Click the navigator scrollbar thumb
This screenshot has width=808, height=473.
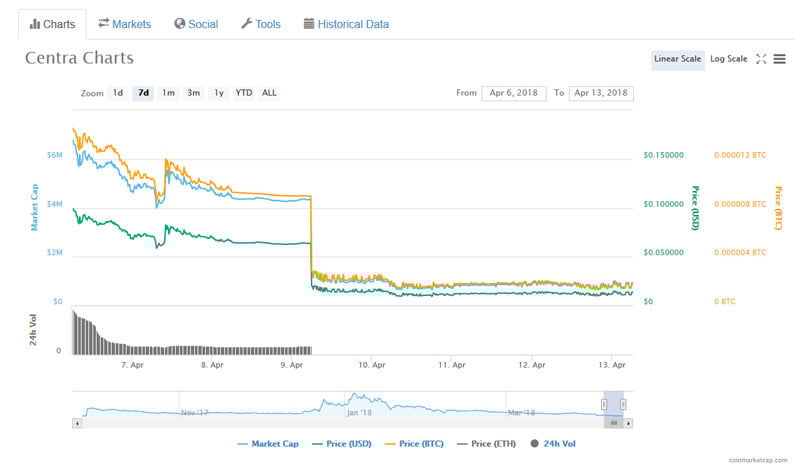[614, 424]
